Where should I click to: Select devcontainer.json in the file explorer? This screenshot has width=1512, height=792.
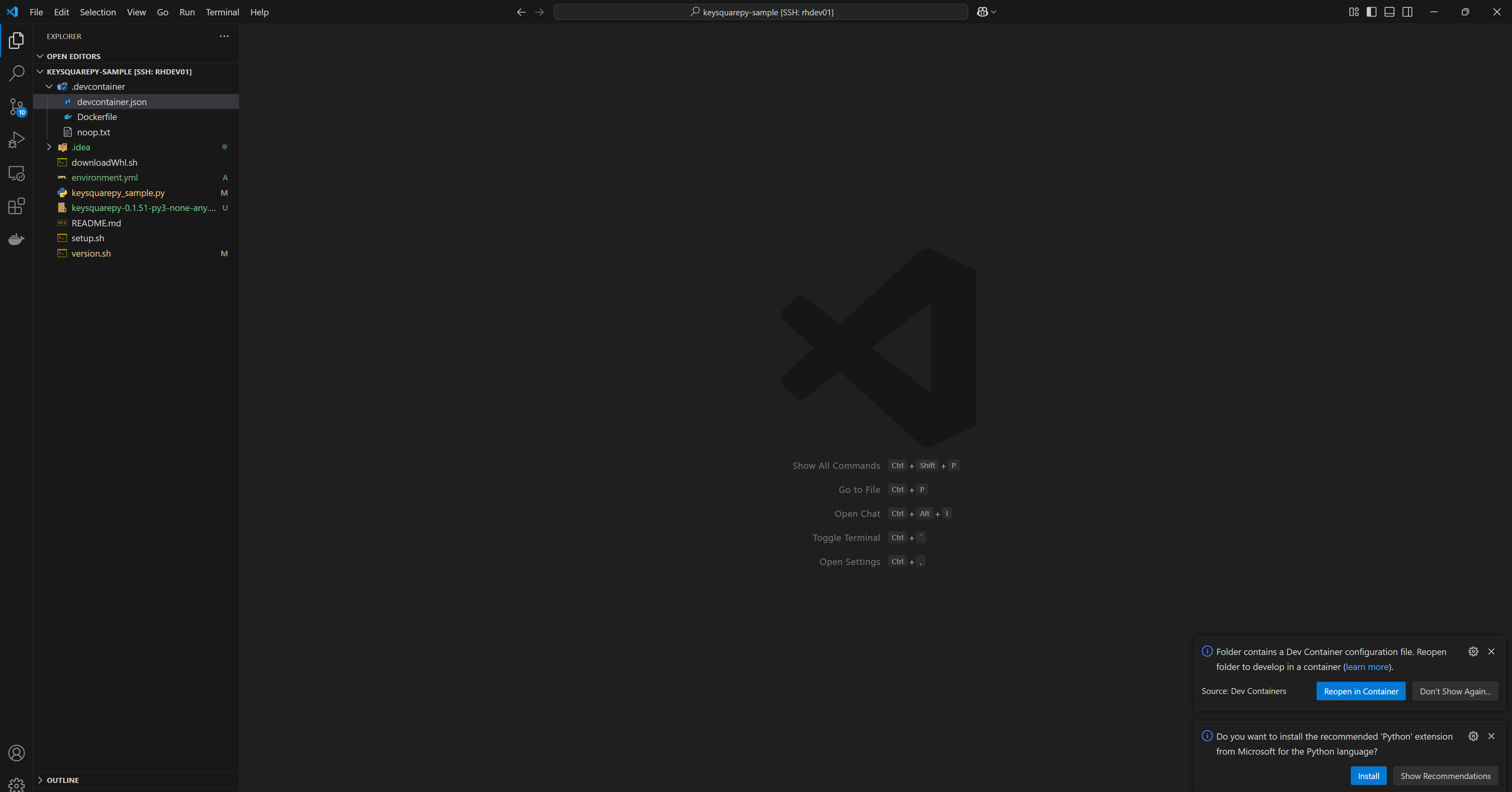[x=111, y=102]
